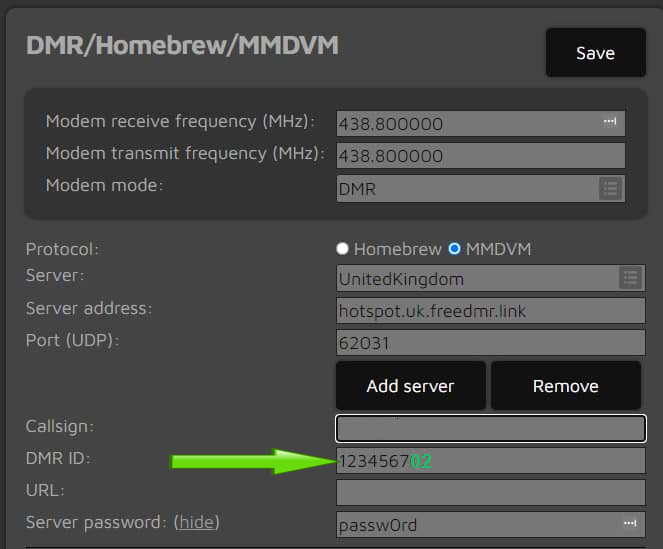663x549 pixels.
Task: Focus the Modem transmit frequency field
Action: click(x=480, y=155)
